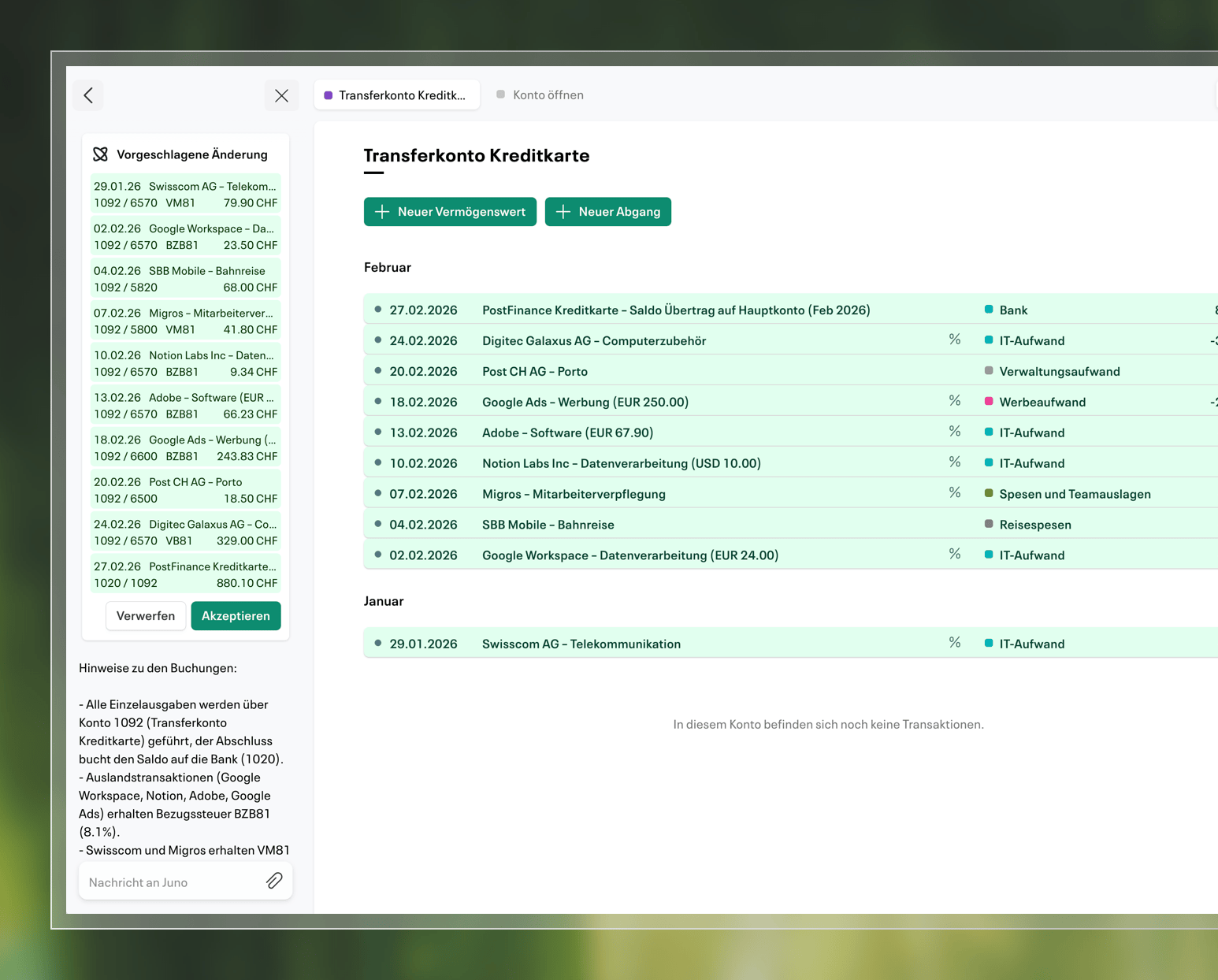Select proposed Notion Labs 9.34 CHF entry

click(186, 363)
